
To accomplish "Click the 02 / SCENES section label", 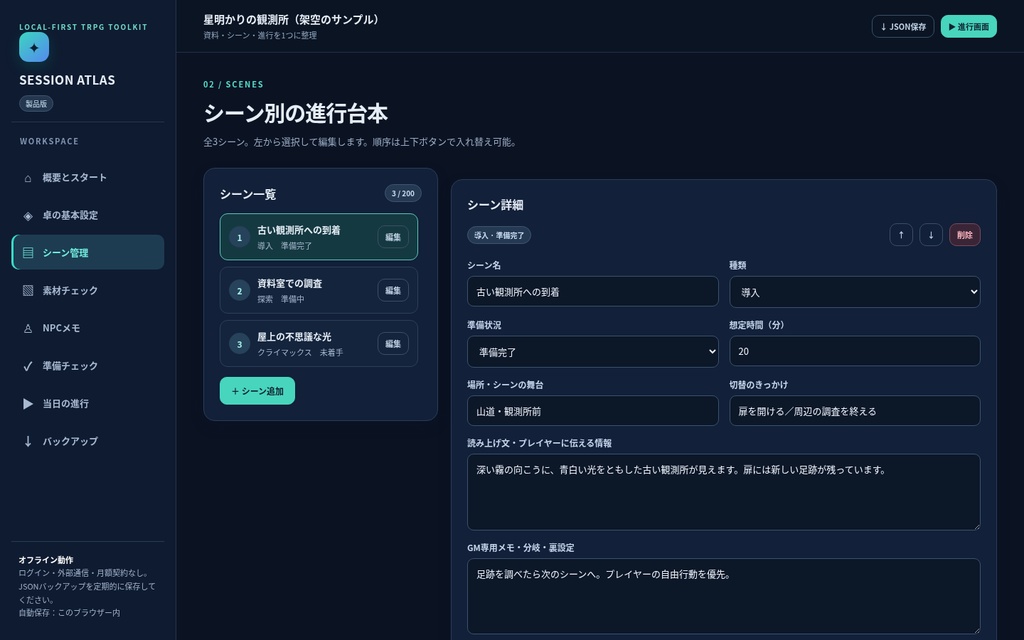I will (233, 84).
